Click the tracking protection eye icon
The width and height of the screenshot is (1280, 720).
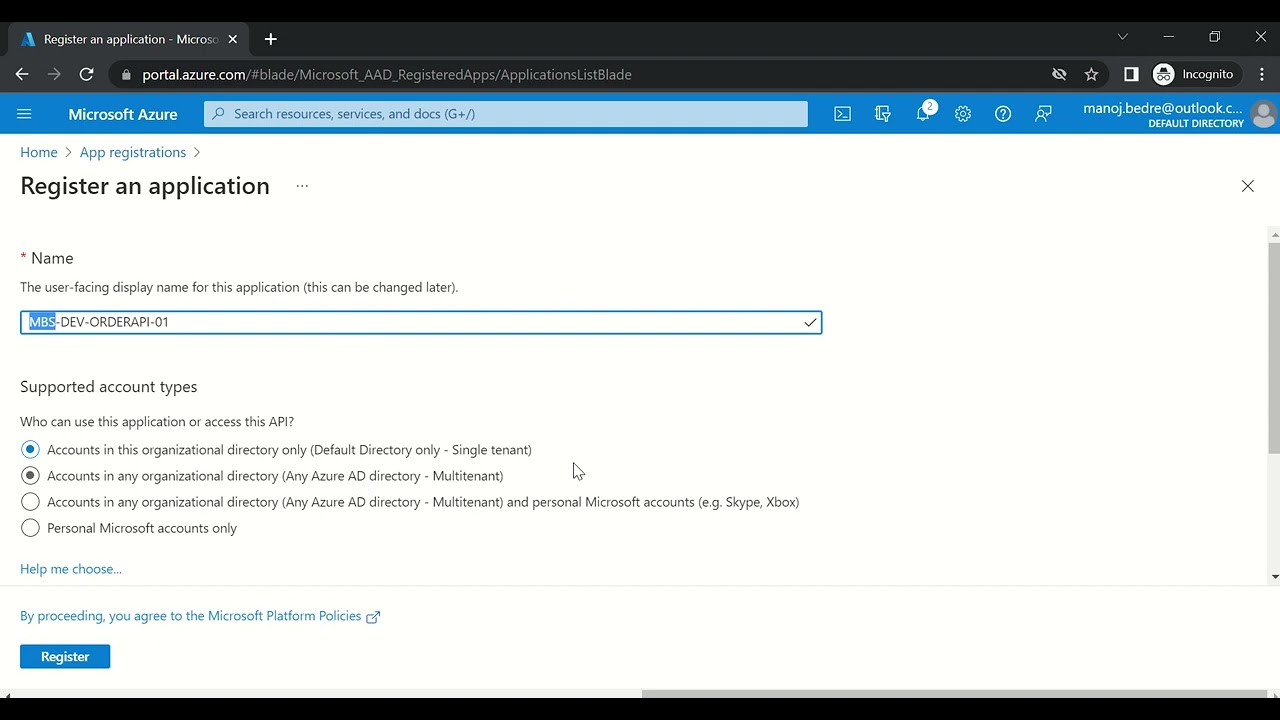tap(1059, 74)
